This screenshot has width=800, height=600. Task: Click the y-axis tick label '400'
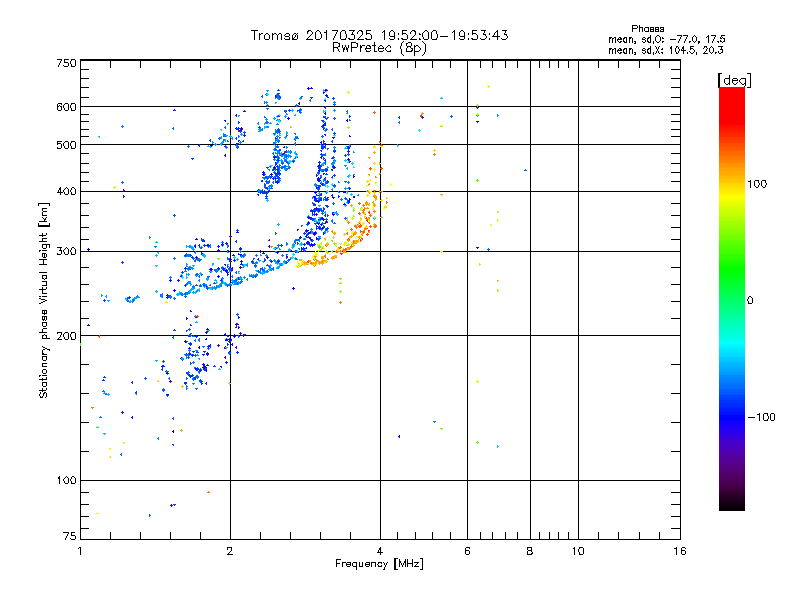point(66,191)
